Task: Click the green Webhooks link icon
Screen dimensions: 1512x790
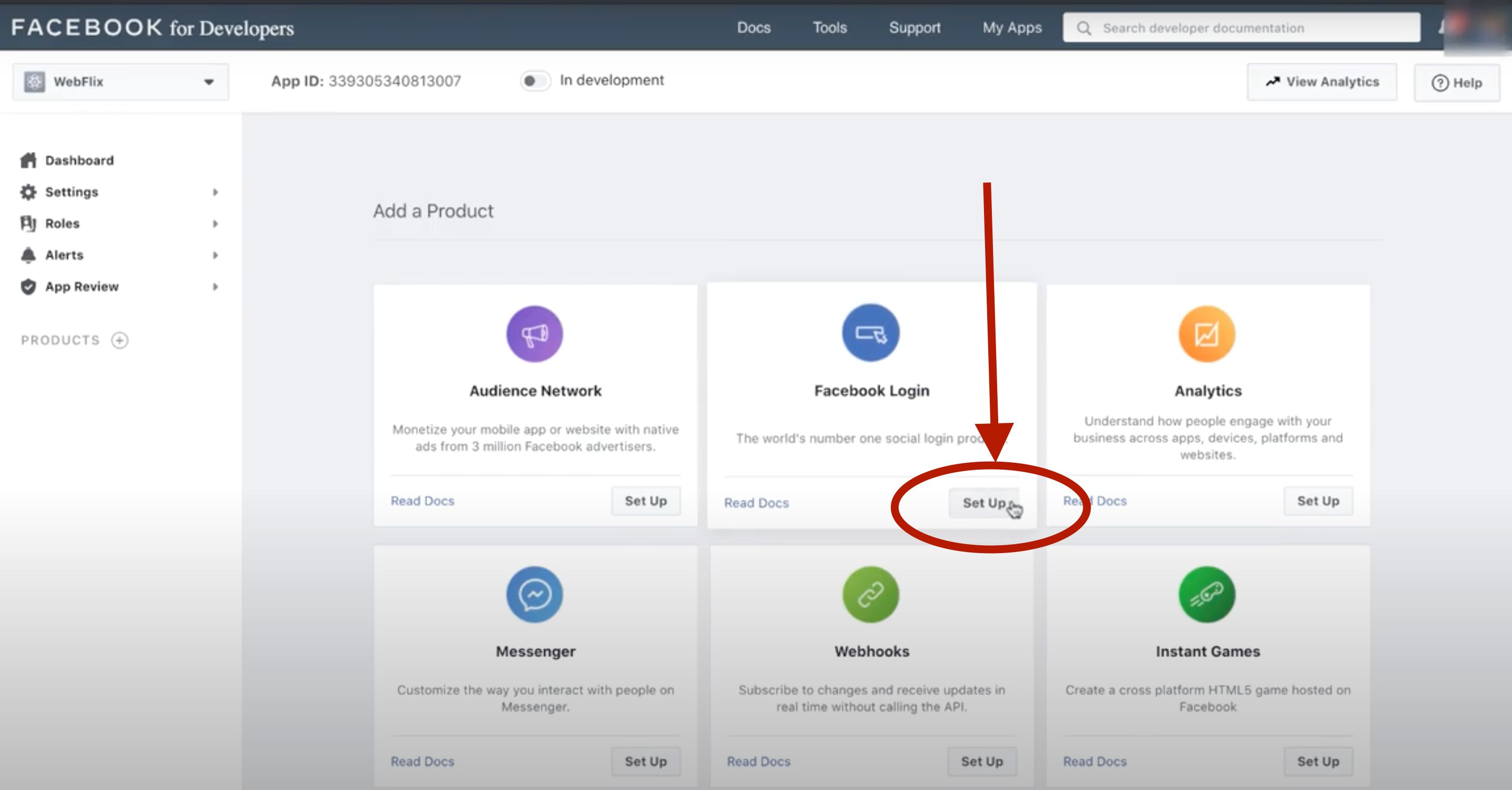Action: click(x=871, y=595)
